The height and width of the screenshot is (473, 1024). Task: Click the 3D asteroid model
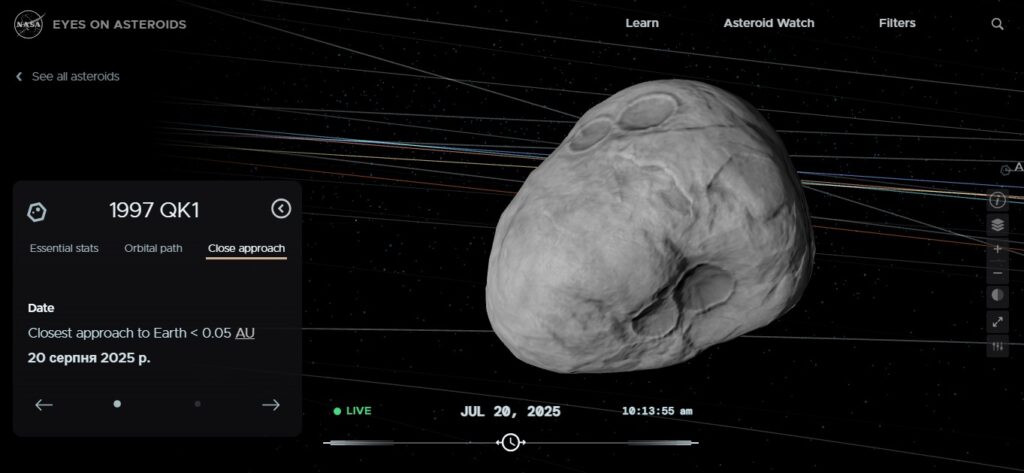[x=650, y=225]
